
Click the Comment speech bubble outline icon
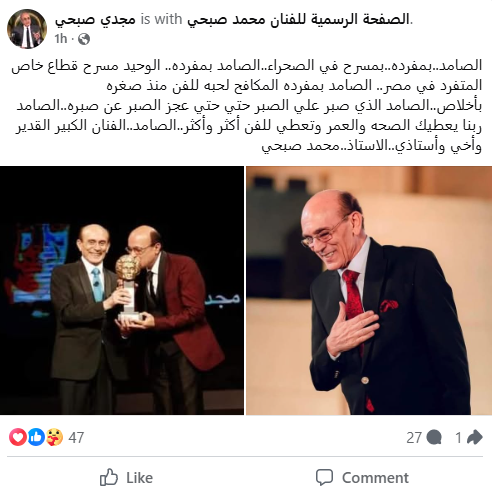(324, 478)
